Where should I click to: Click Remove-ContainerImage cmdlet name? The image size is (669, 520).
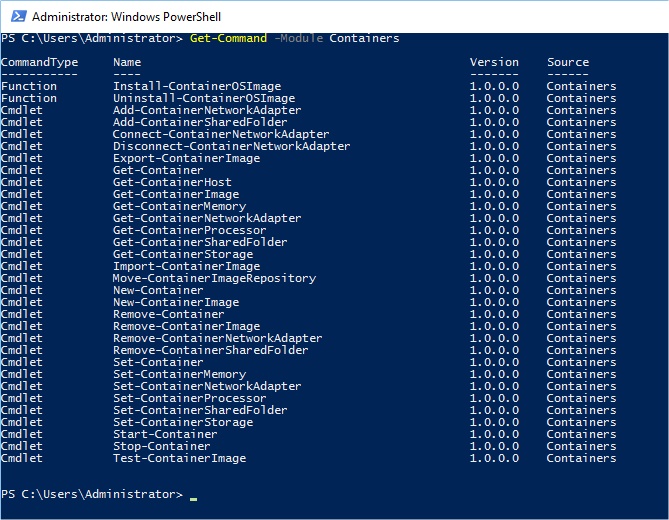point(186,326)
